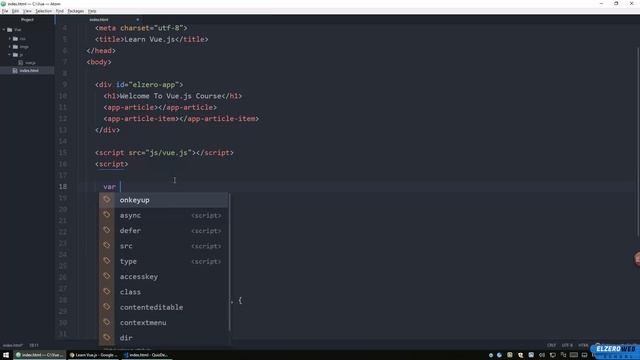This screenshot has width=640, height=360.
Task: Click the vue.js file icon
Action: pos(21,62)
